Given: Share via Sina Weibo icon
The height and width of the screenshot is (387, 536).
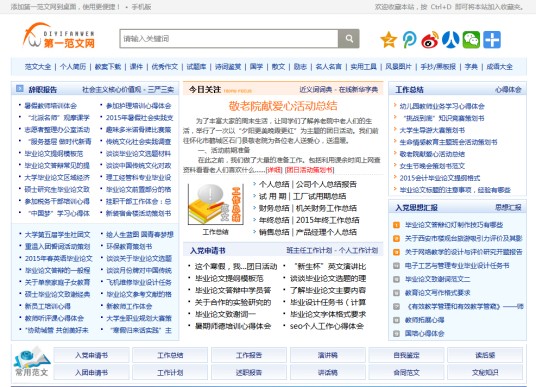Looking at the screenshot, I should point(430,40).
